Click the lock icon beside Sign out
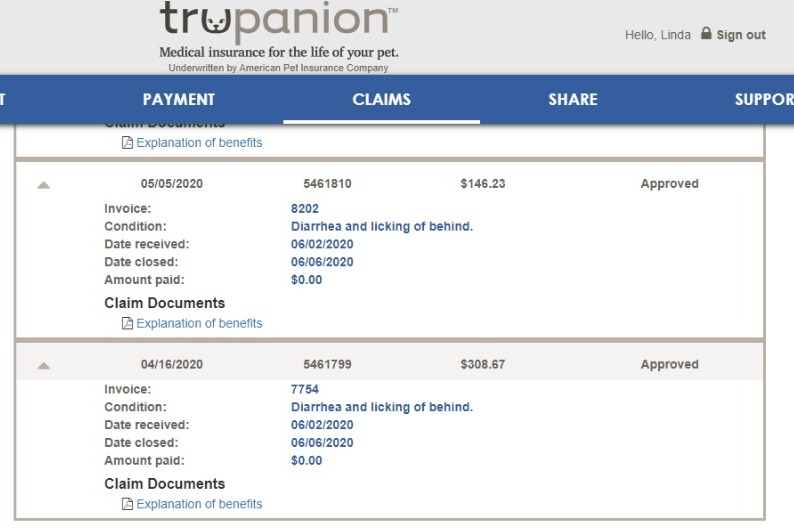Image resolution: width=794 pixels, height=530 pixels. point(706,33)
